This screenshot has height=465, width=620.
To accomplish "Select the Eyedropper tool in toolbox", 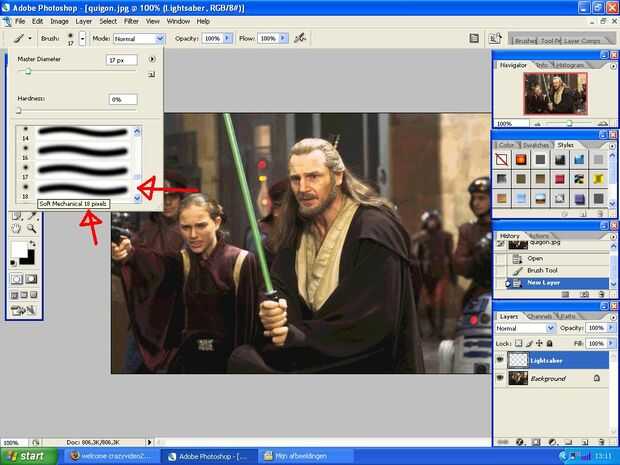I will coord(32,216).
